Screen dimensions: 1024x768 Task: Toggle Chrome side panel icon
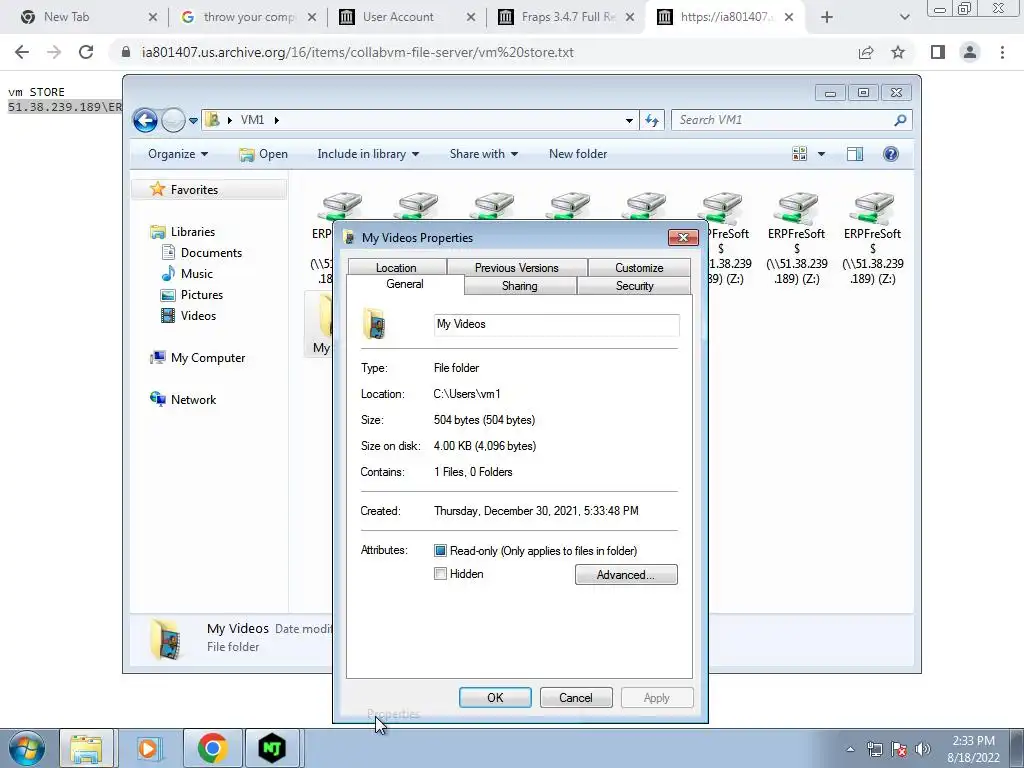938,52
